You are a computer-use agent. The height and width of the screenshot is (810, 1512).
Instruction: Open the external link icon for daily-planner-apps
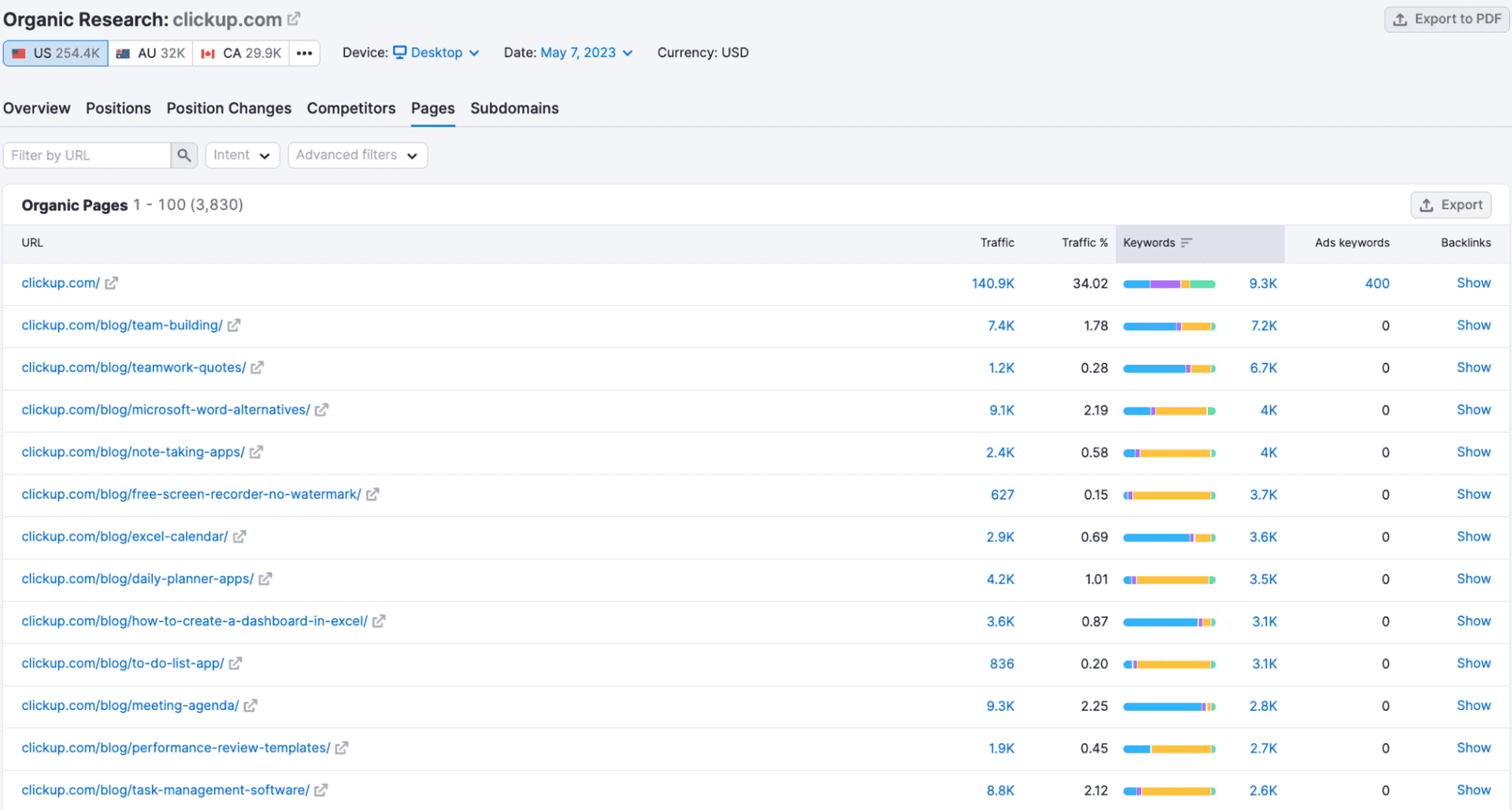[265, 579]
